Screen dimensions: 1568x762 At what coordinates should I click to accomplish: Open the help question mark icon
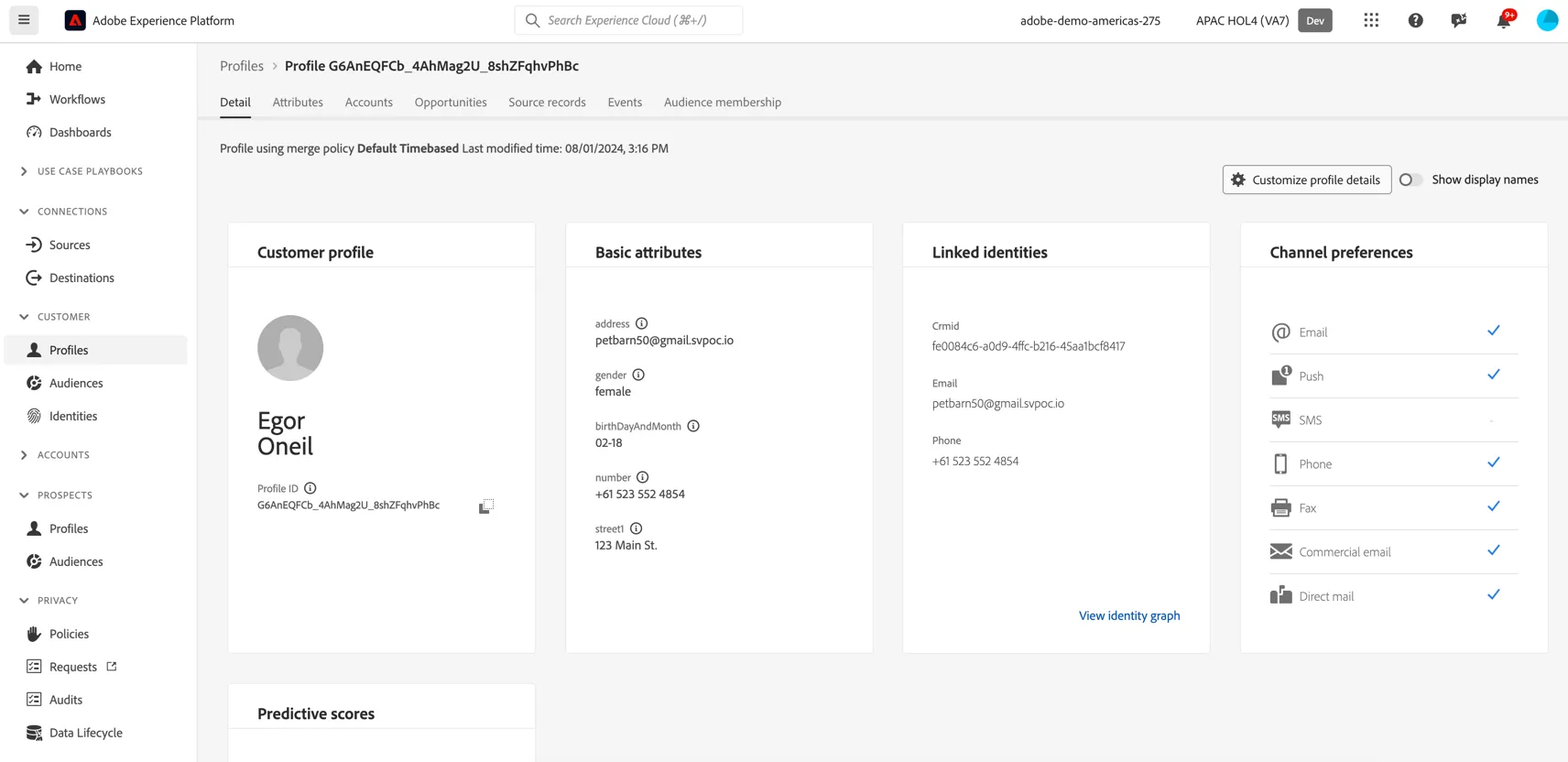(1415, 20)
